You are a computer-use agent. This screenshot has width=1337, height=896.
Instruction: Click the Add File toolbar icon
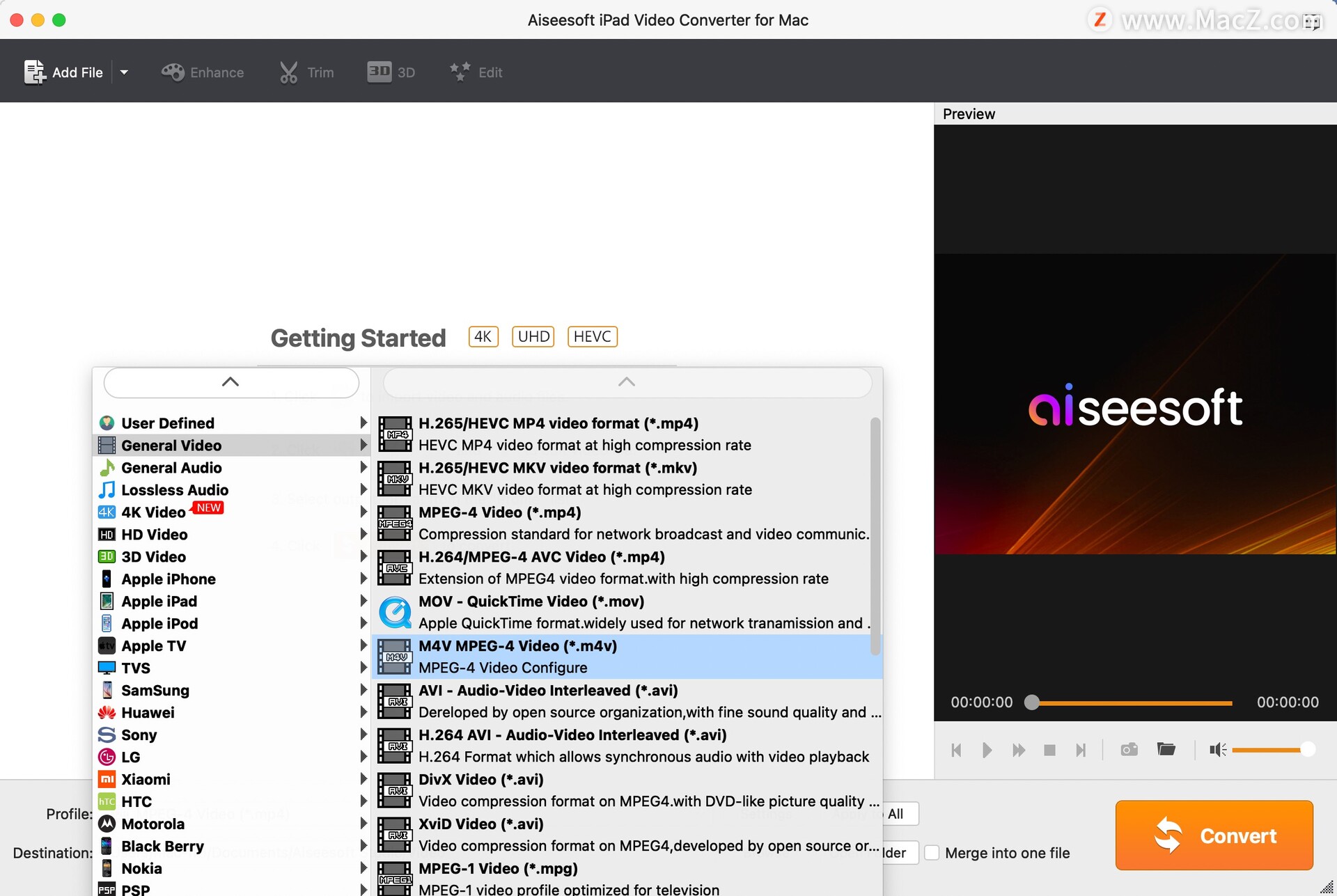click(35, 71)
